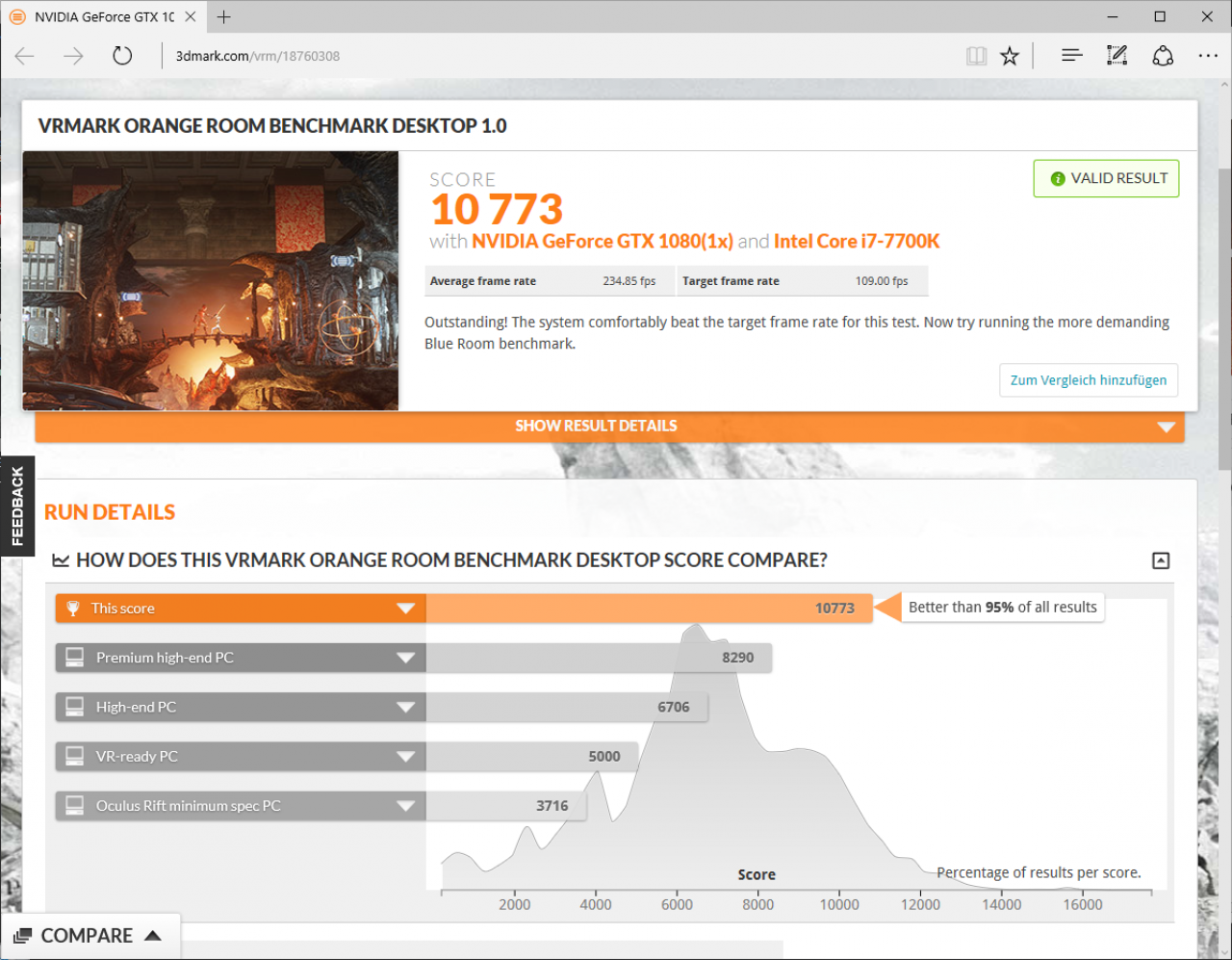Click the 5000 VR-ready score bar
Image resolution: width=1232 pixels, height=960 pixels.
tap(531, 757)
